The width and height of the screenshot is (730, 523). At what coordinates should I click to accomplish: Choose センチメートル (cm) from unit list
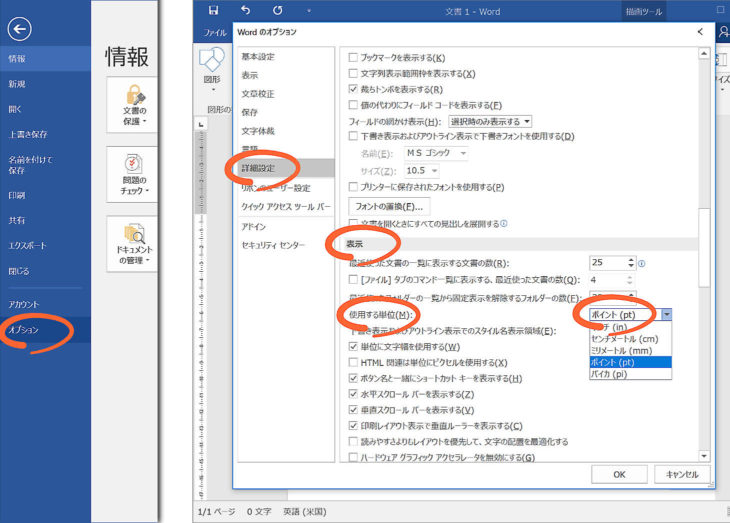(x=629, y=338)
